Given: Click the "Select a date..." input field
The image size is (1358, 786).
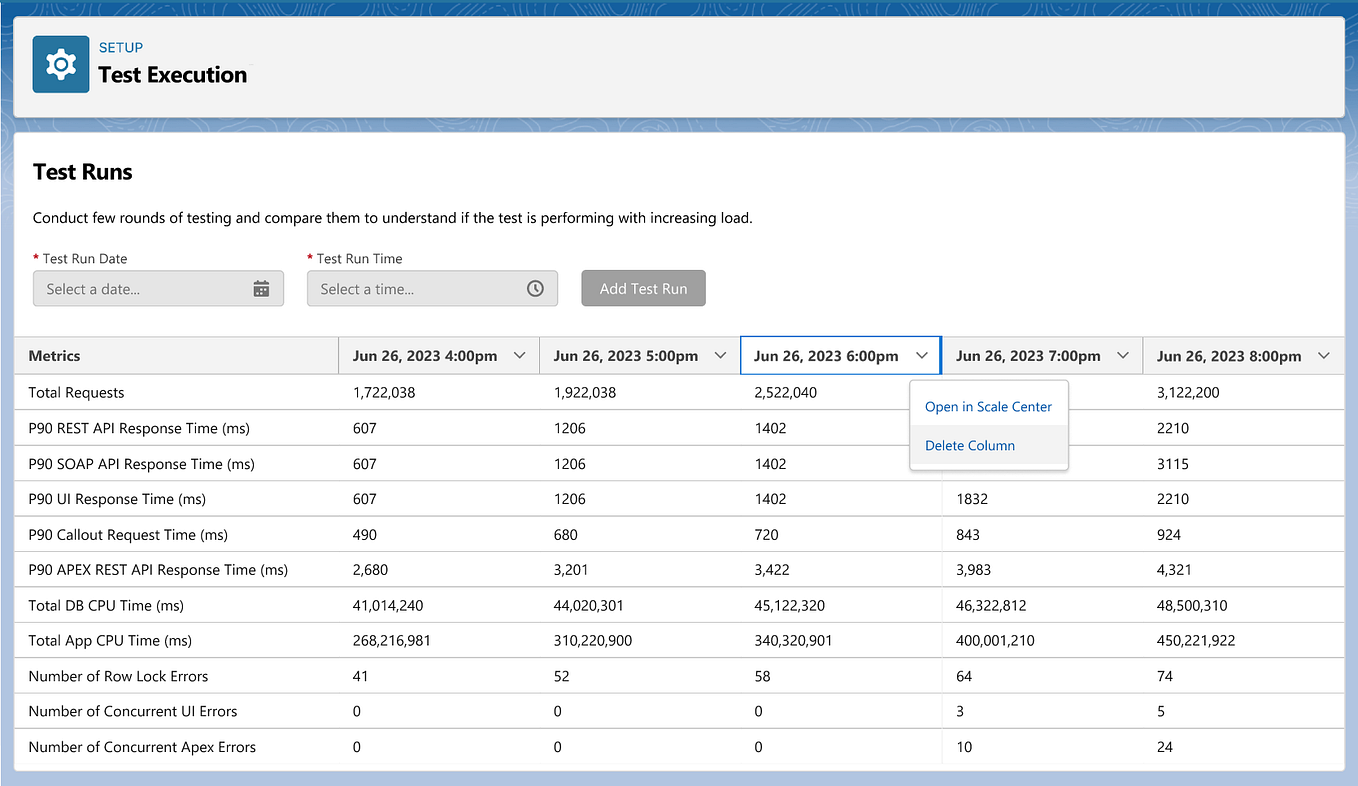Looking at the screenshot, I should pyautogui.click(x=140, y=287).
